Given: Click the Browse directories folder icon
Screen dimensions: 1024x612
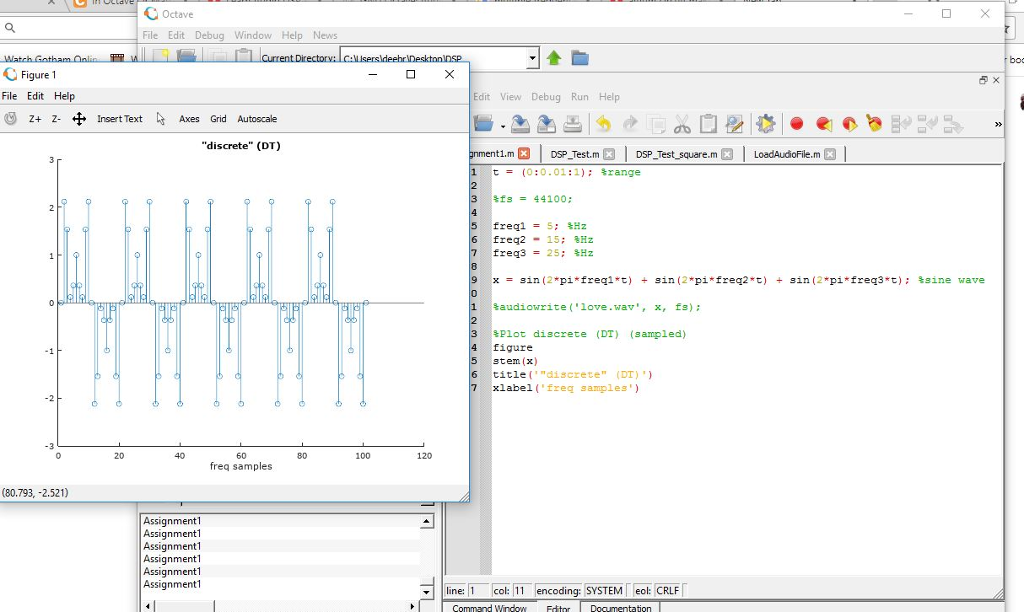Looking at the screenshot, I should (x=580, y=58).
